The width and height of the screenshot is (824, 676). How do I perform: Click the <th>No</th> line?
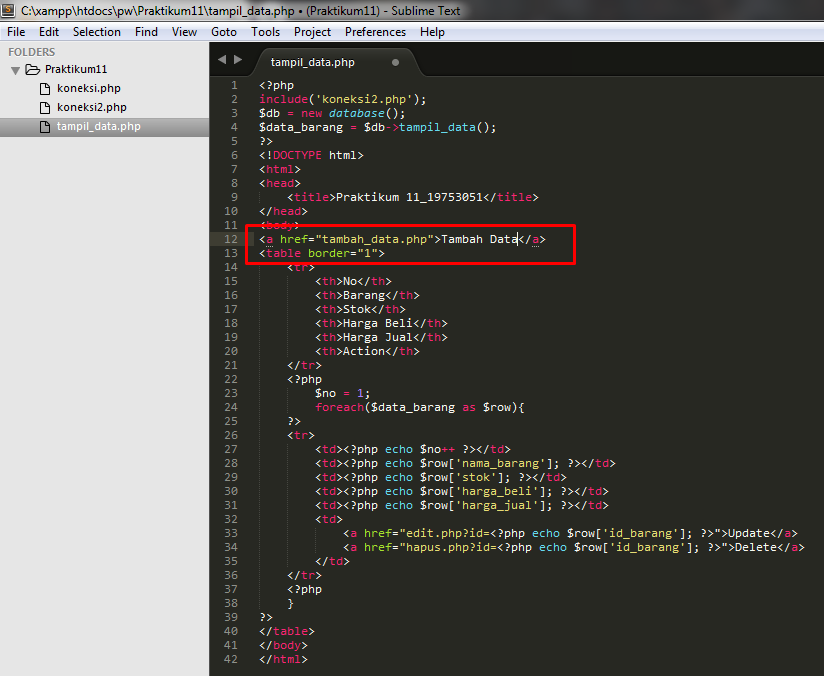353,281
